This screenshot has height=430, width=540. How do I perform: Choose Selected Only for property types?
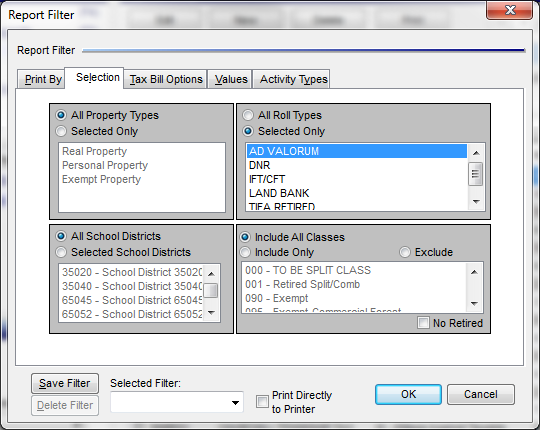pyautogui.click(x=61, y=131)
